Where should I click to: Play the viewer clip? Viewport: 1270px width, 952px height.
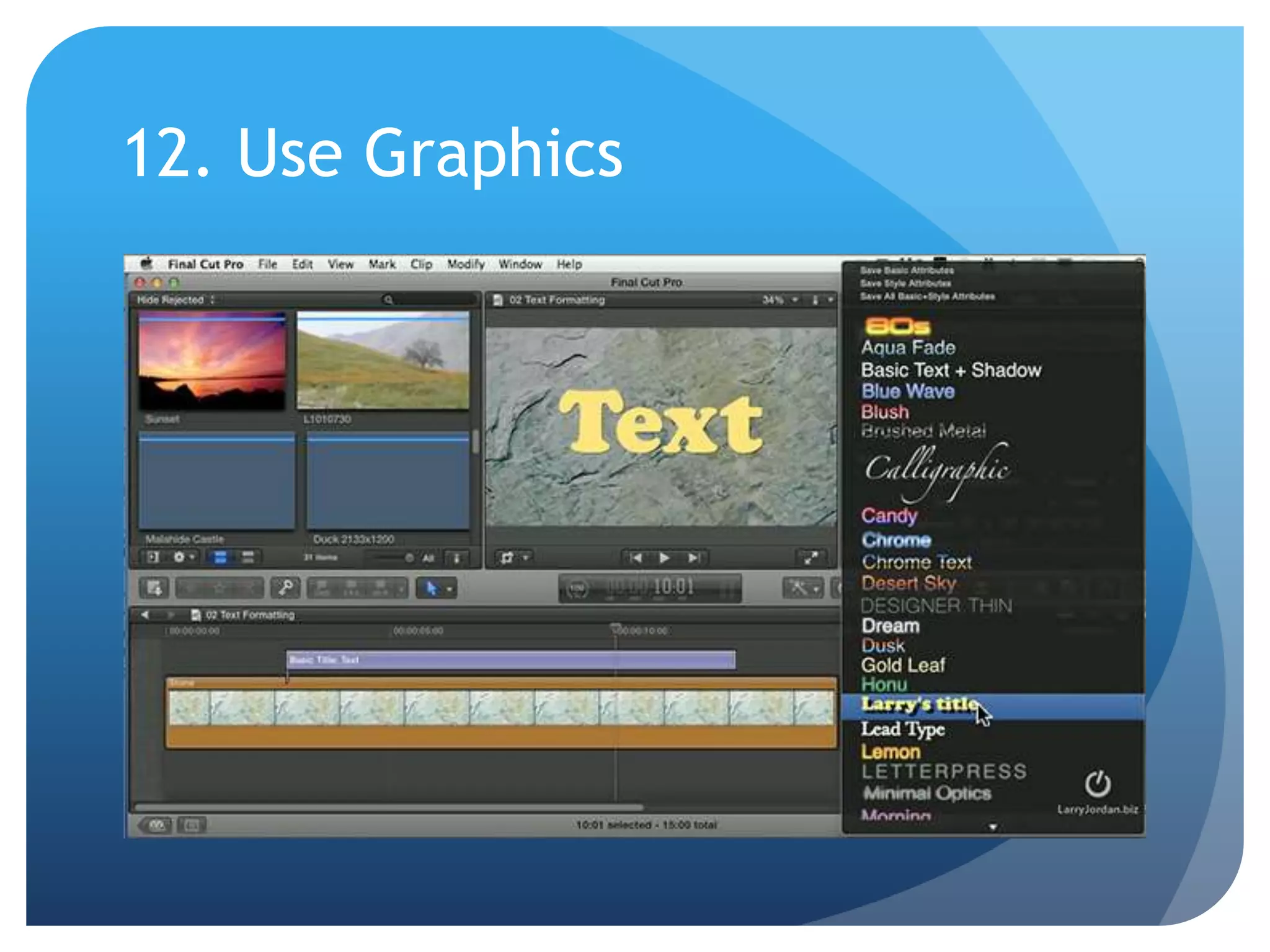(664, 558)
